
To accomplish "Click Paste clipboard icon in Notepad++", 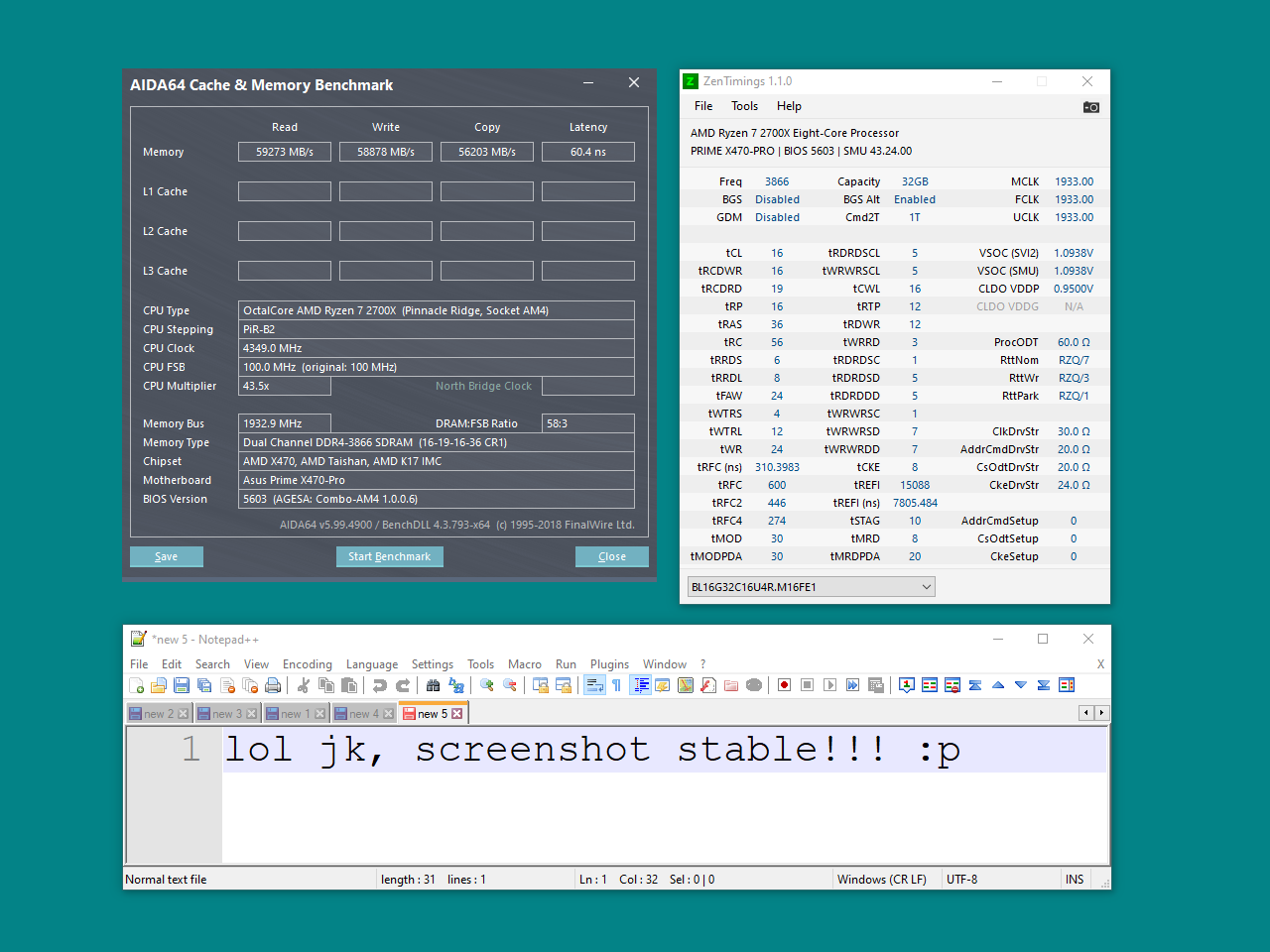I will [x=349, y=685].
